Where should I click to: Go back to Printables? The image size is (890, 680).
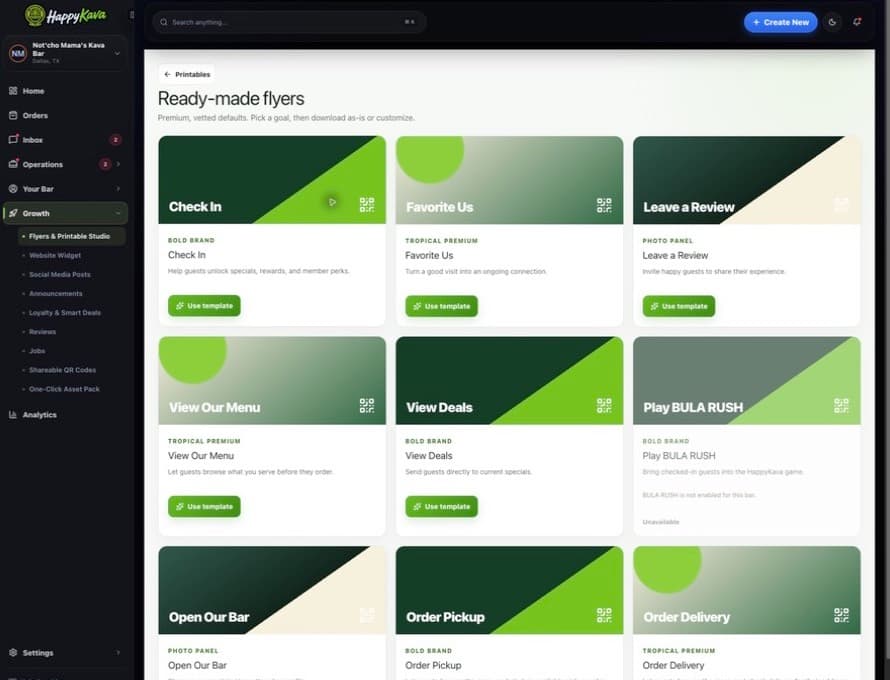click(187, 74)
